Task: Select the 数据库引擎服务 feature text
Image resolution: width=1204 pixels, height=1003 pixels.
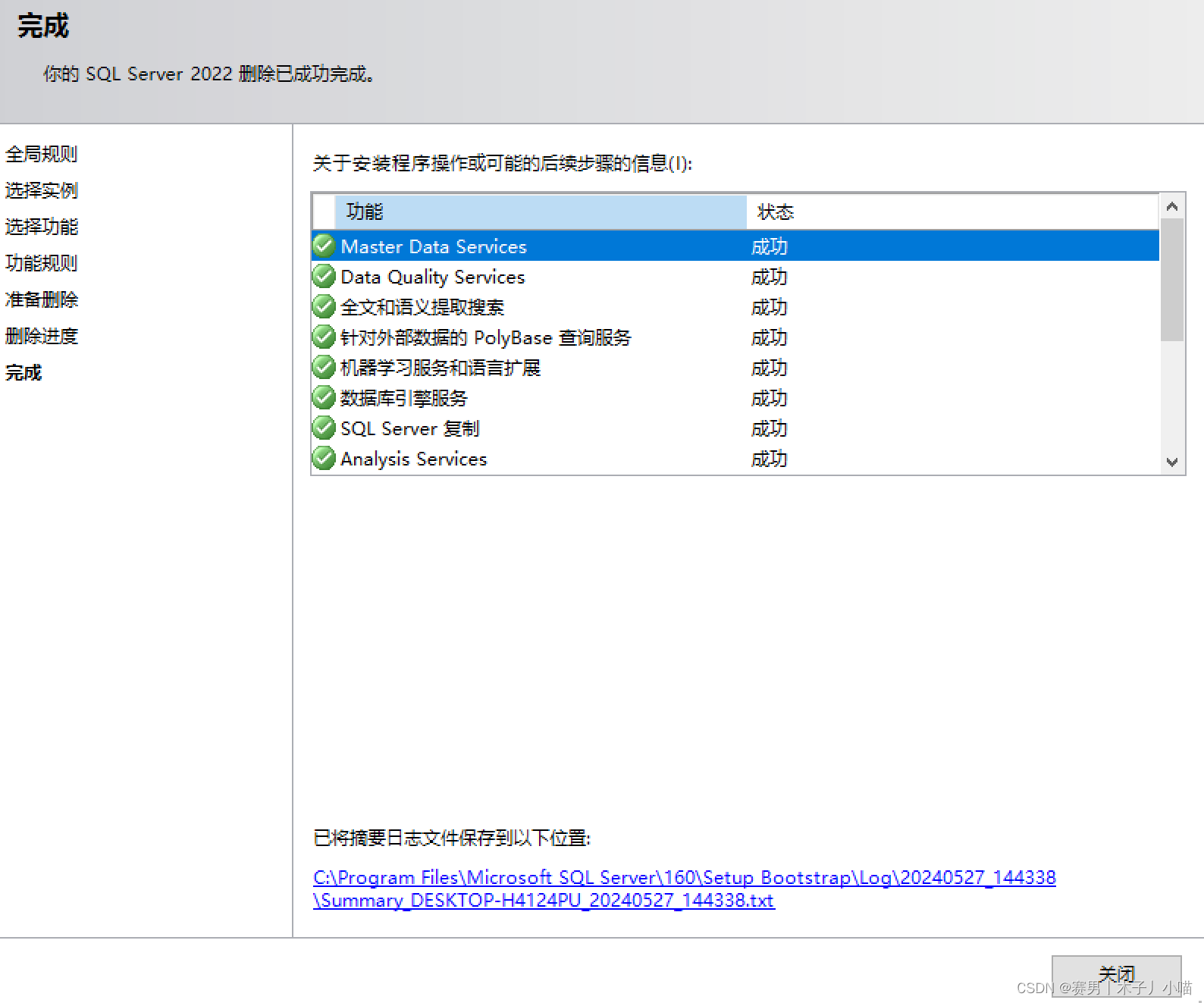Action: point(404,398)
